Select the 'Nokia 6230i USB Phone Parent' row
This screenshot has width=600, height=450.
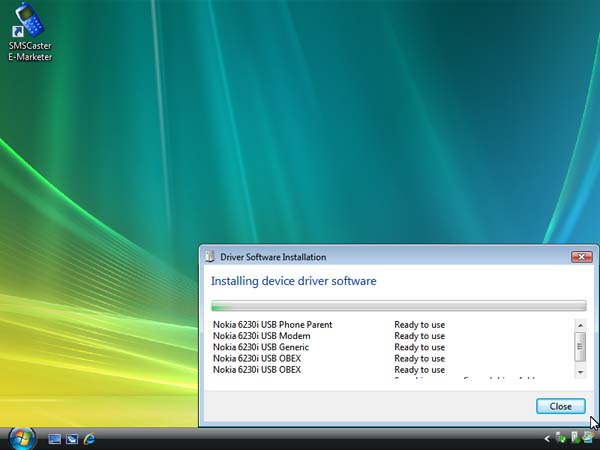click(272, 324)
